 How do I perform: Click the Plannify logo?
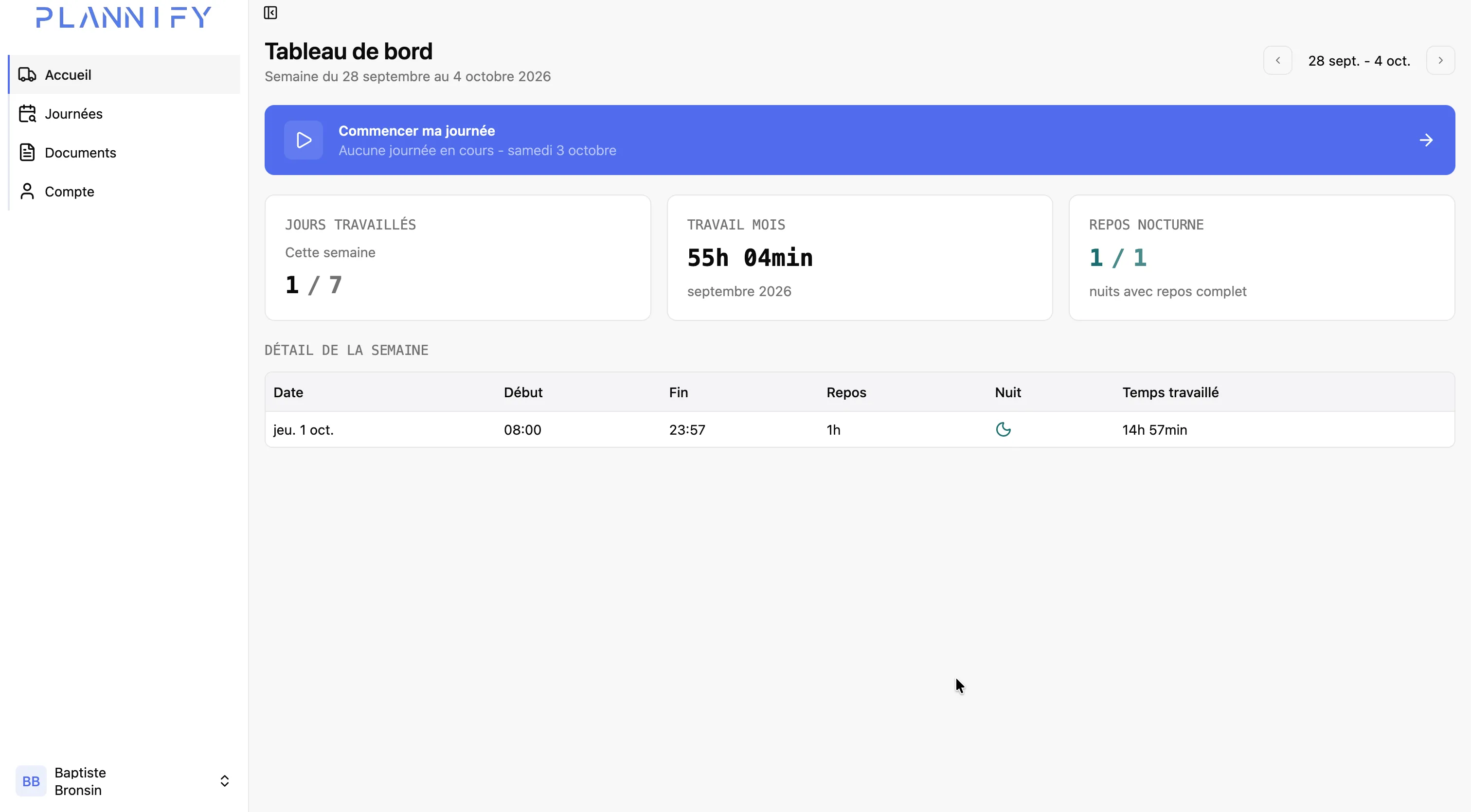click(x=124, y=17)
